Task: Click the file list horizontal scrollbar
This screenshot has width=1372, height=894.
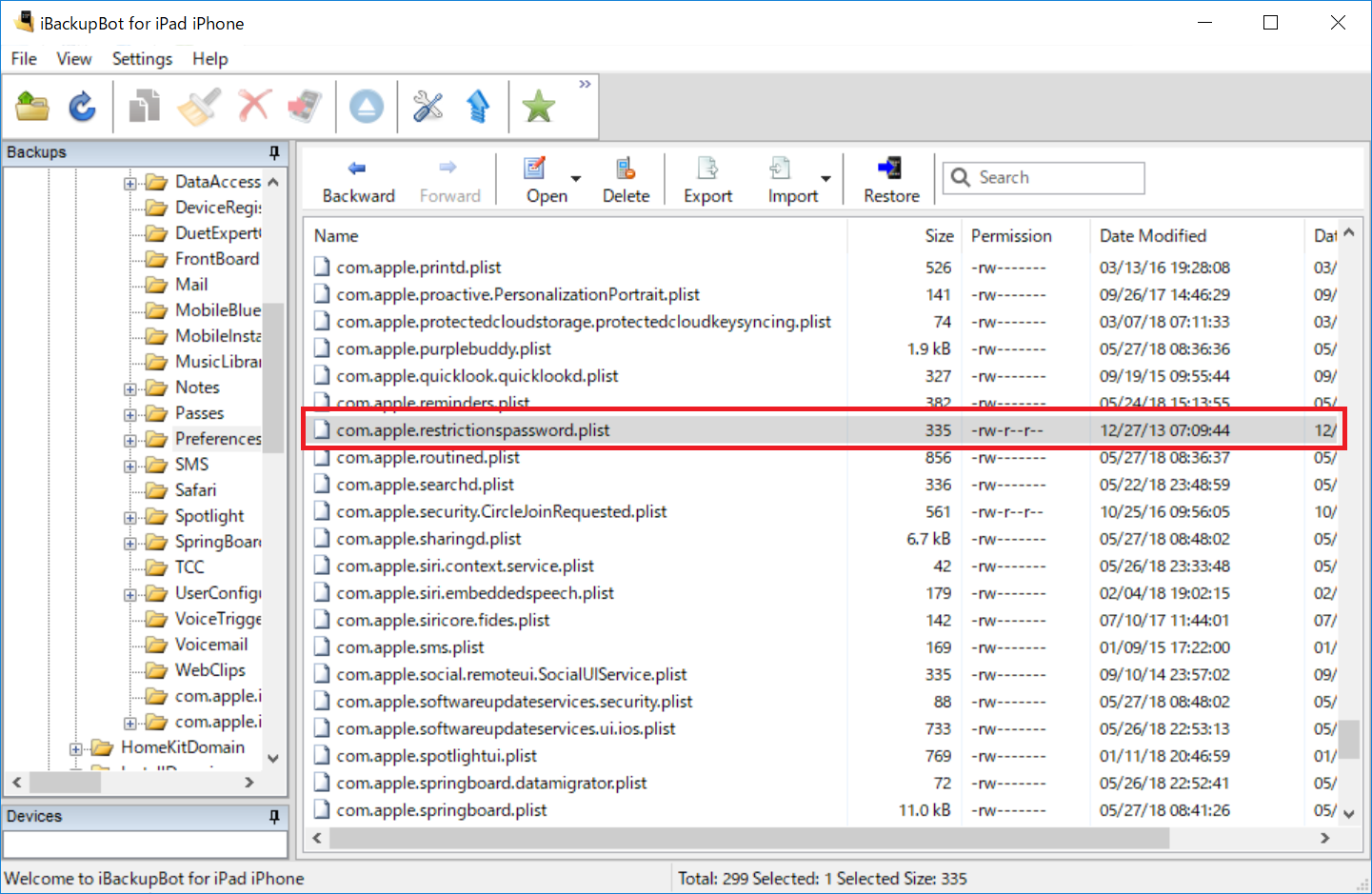Action: click(748, 838)
